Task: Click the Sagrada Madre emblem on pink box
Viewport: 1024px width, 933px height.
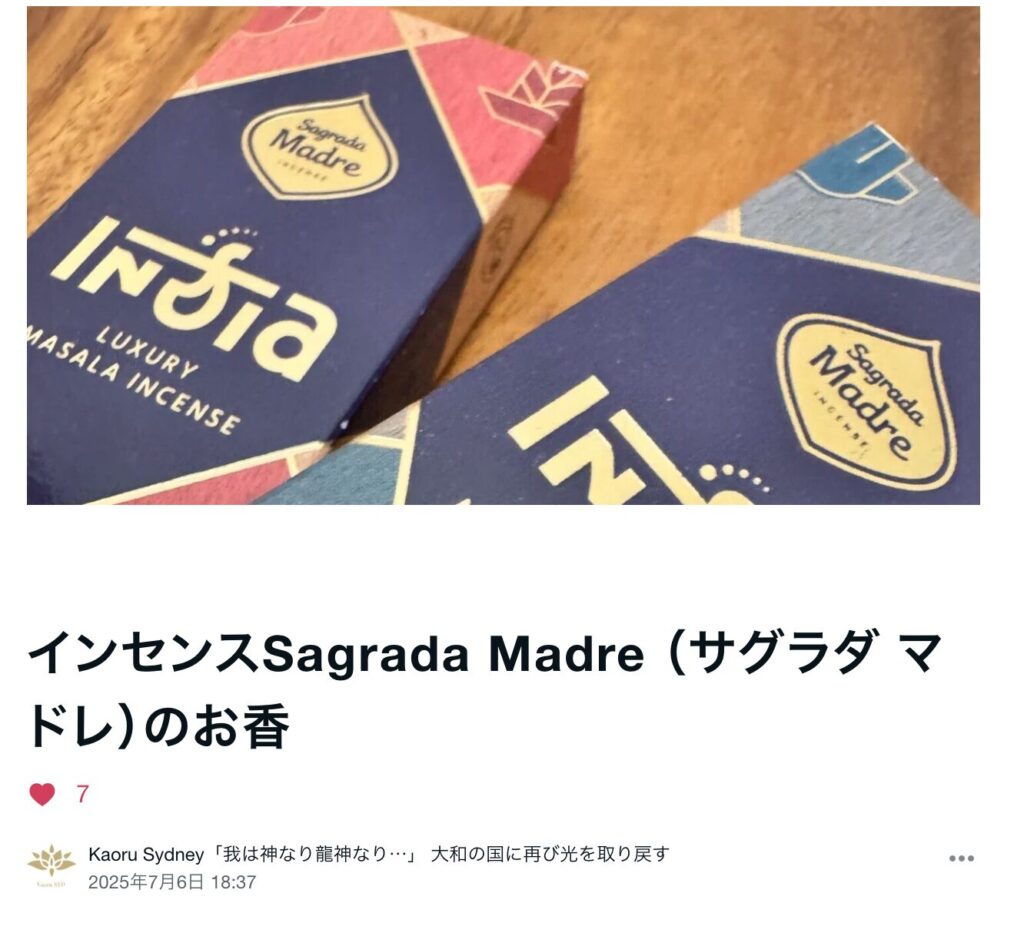Action: [319, 147]
